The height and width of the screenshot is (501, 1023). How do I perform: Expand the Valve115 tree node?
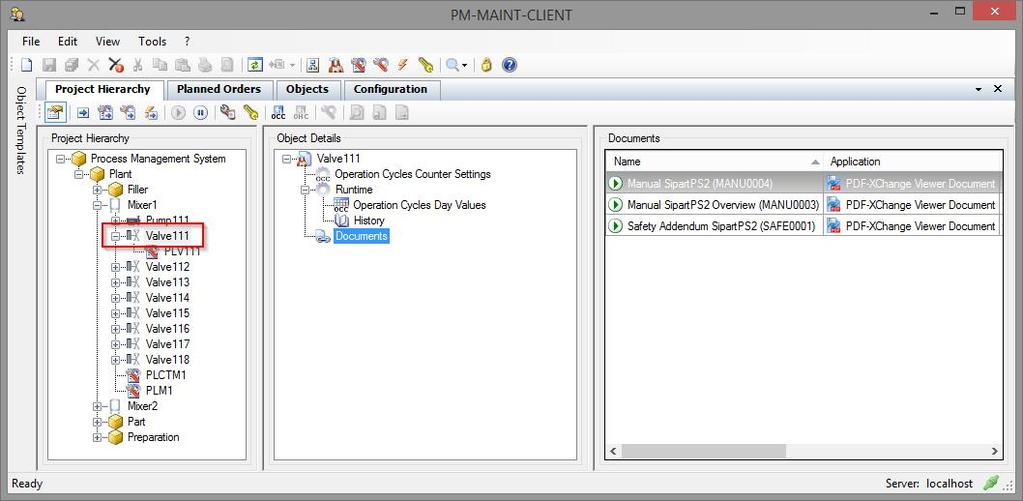116,313
